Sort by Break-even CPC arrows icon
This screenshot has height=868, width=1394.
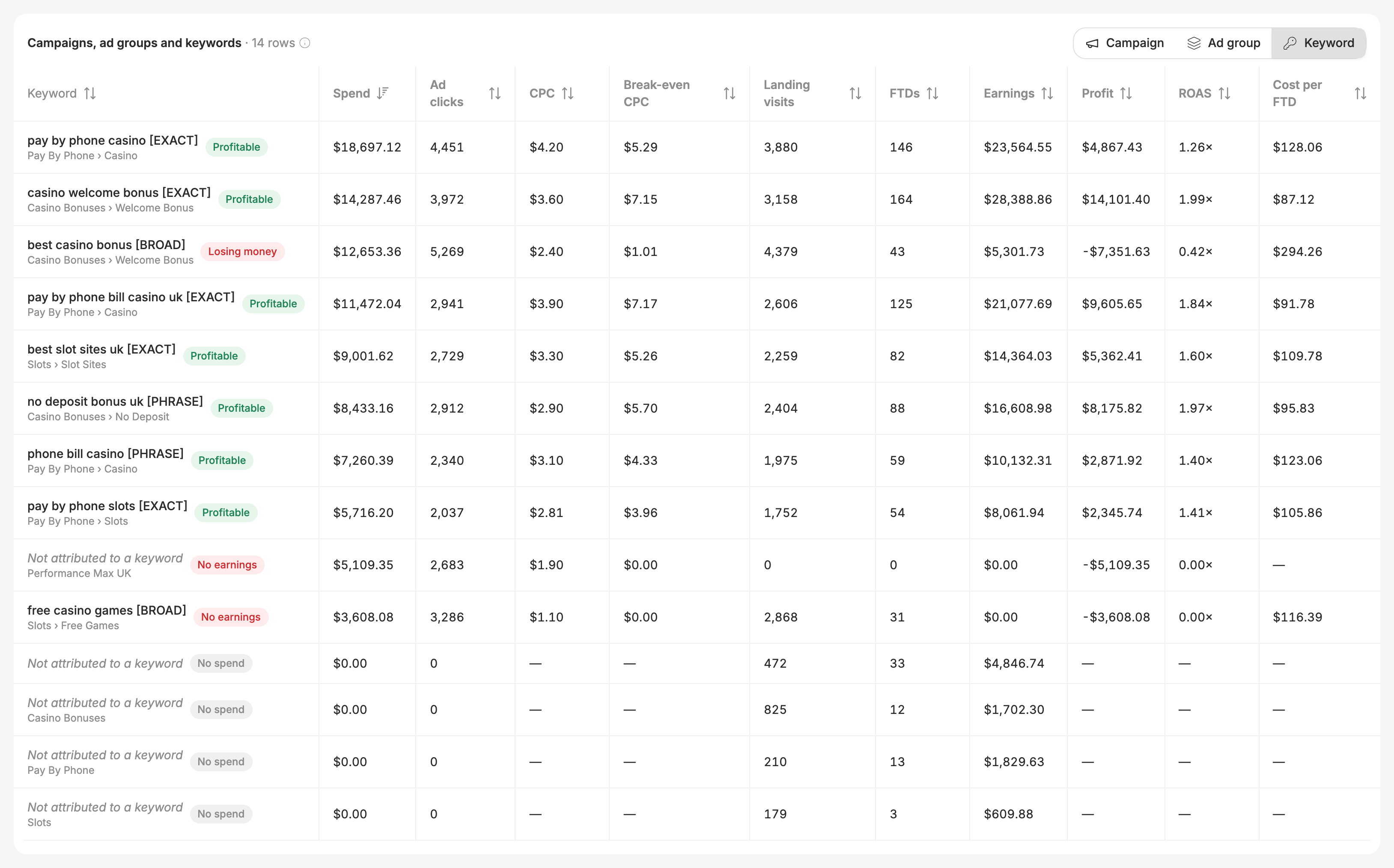click(729, 93)
